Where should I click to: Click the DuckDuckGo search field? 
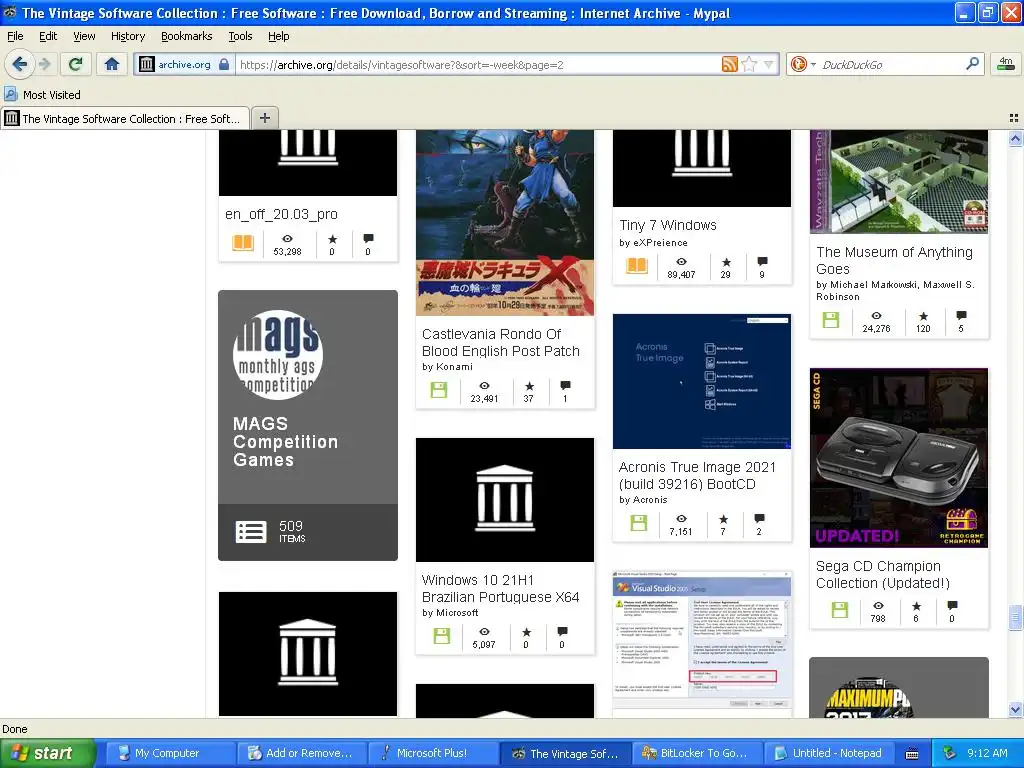point(889,65)
